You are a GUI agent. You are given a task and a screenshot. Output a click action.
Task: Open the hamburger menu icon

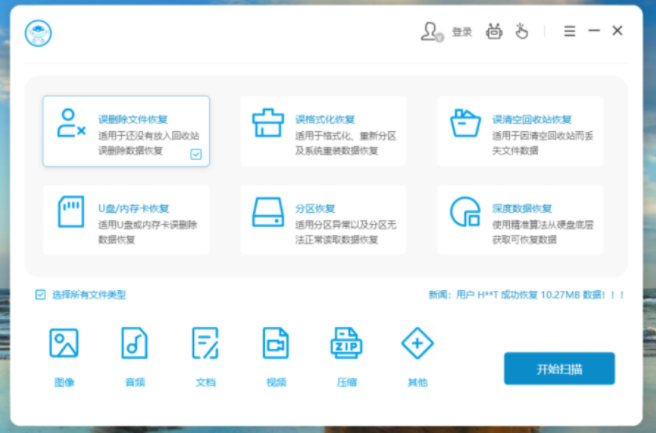coord(569,31)
